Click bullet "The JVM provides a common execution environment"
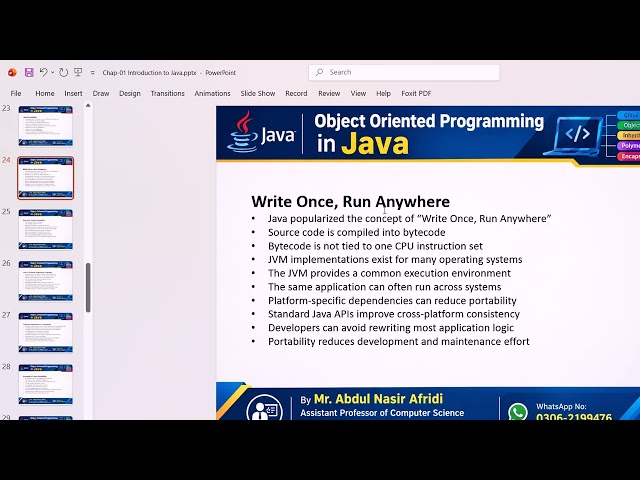This screenshot has height=480, width=640. tap(389, 273)
